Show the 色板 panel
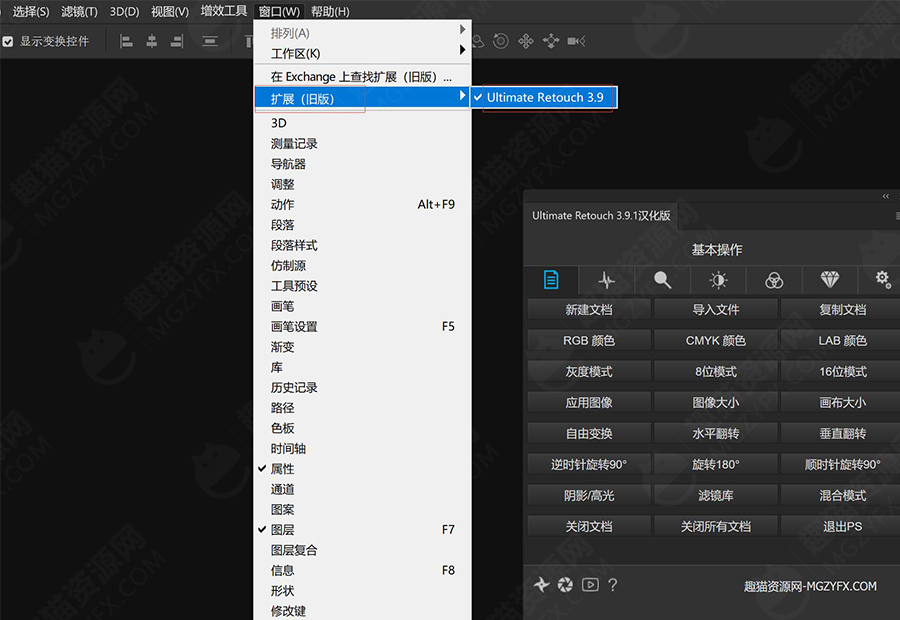The height and width of the screenshot is (620, 900). (362, 428)
